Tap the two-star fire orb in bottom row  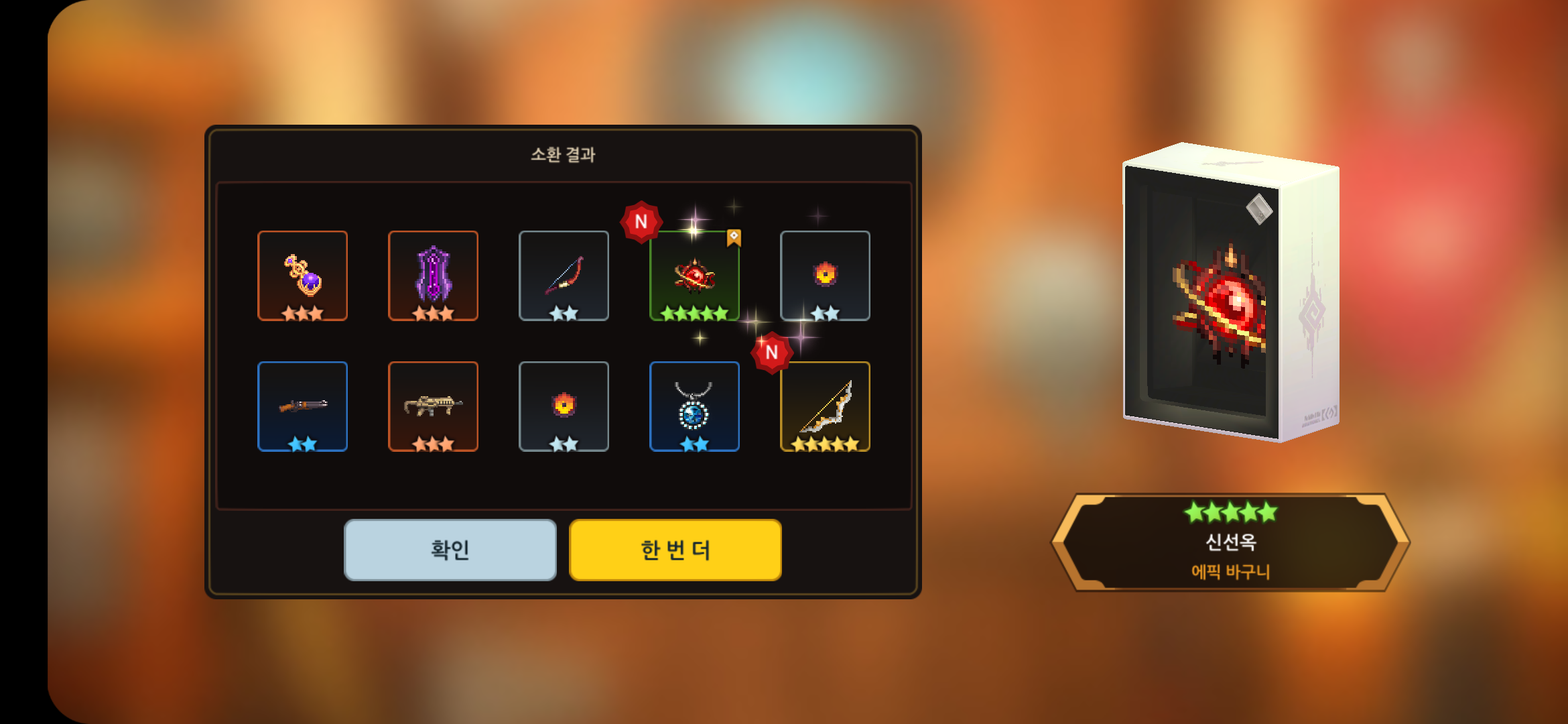click(x=564, y=406)
